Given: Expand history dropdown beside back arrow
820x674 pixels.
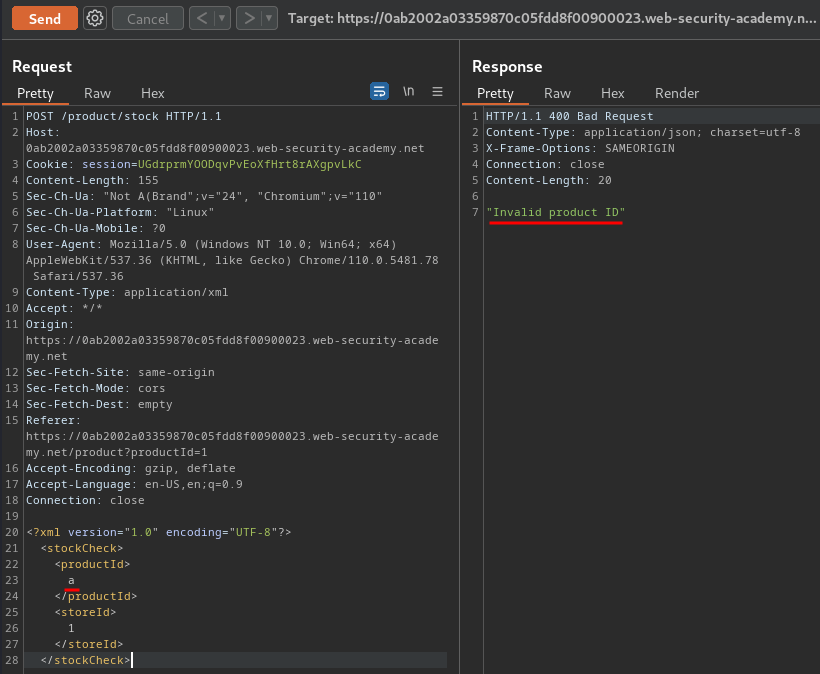Looking at the screenshot, I should tap(222, 18).
